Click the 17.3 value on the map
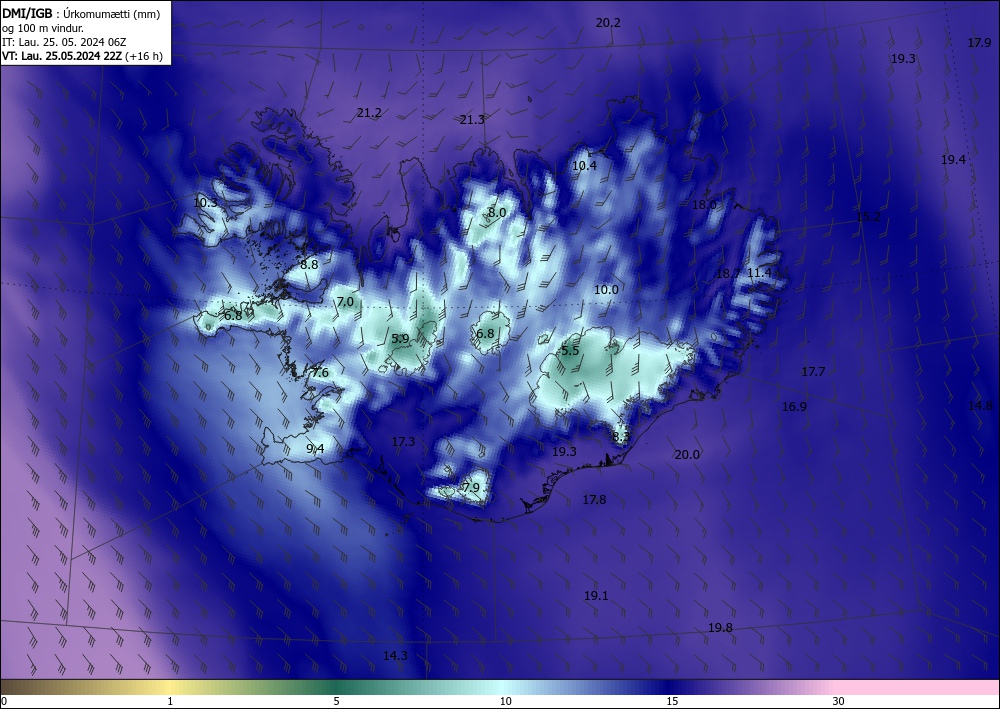 click(x=403, y=442)
